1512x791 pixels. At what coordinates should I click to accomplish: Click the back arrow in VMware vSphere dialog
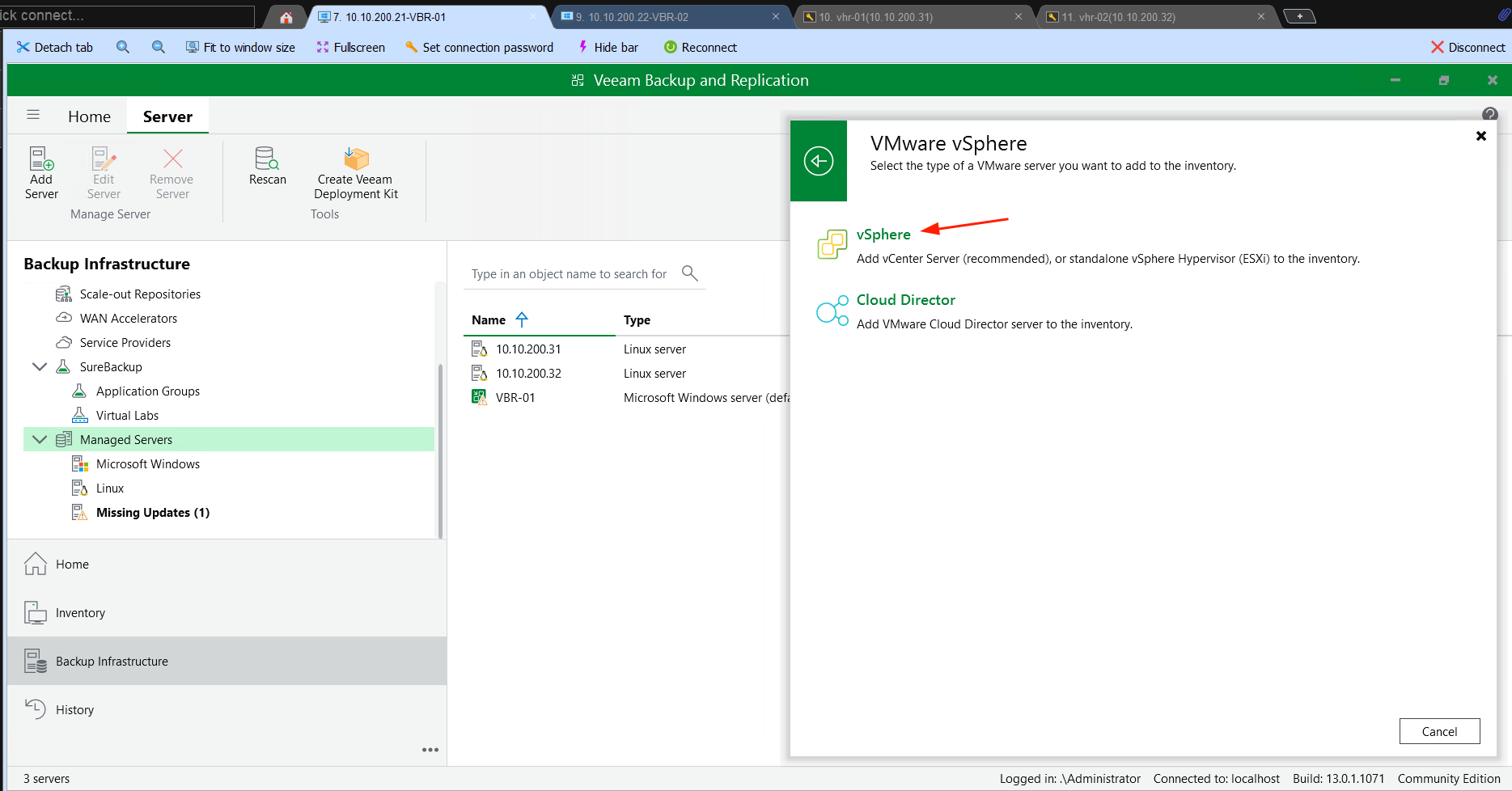coord(819,161)
